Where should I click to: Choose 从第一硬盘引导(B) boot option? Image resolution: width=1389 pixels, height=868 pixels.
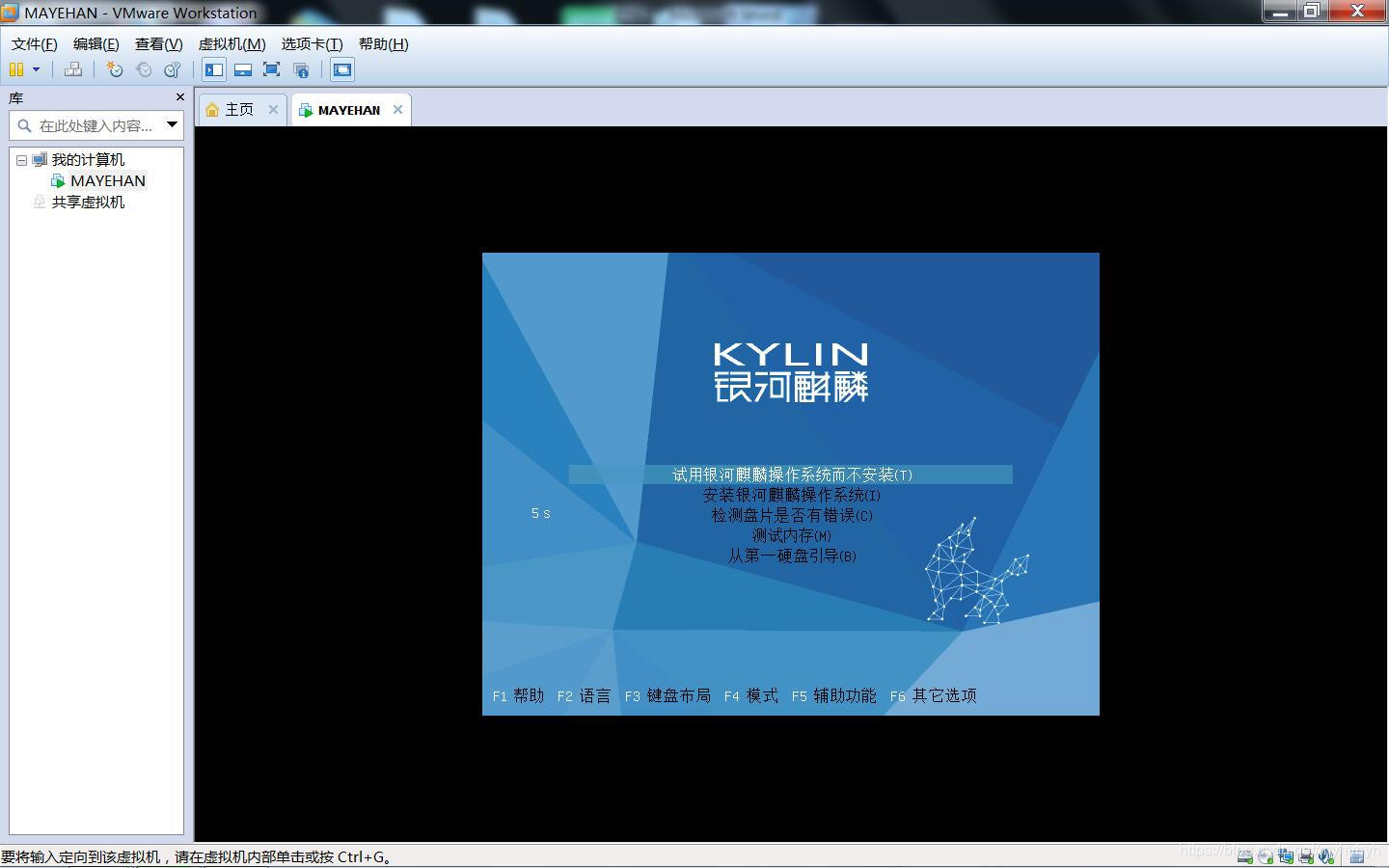(x=791, y=556)
